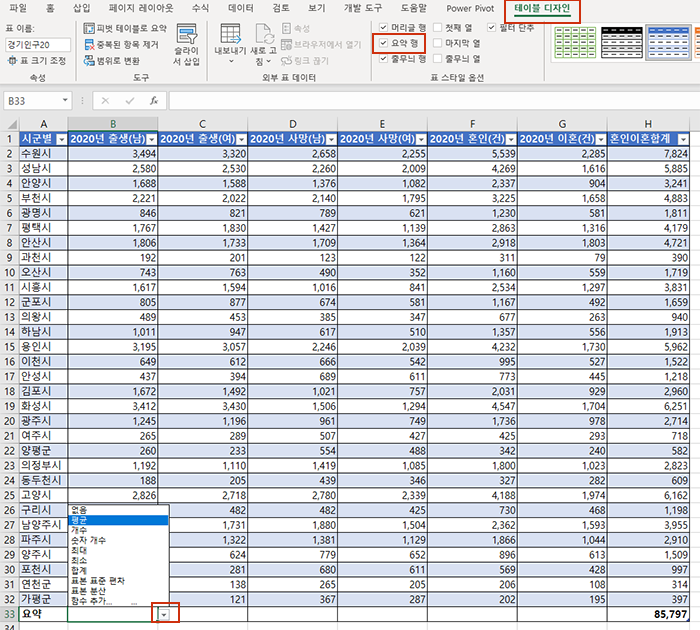Click Summarize with PivotTable icon
This screenshot has height=630, width=700.
pos(89,29)
